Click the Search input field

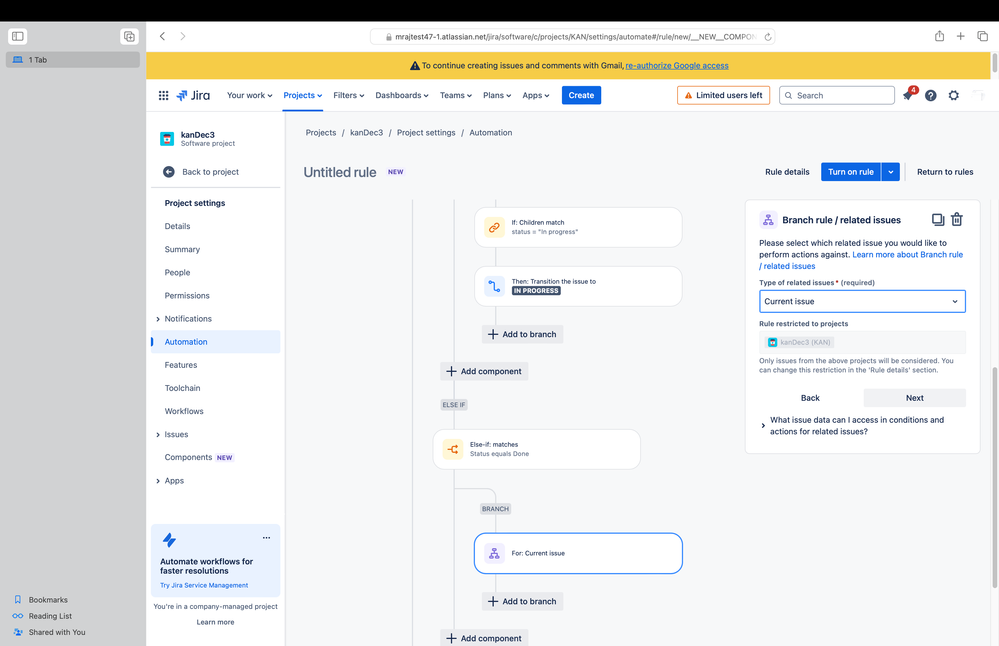tap(837, 96)
